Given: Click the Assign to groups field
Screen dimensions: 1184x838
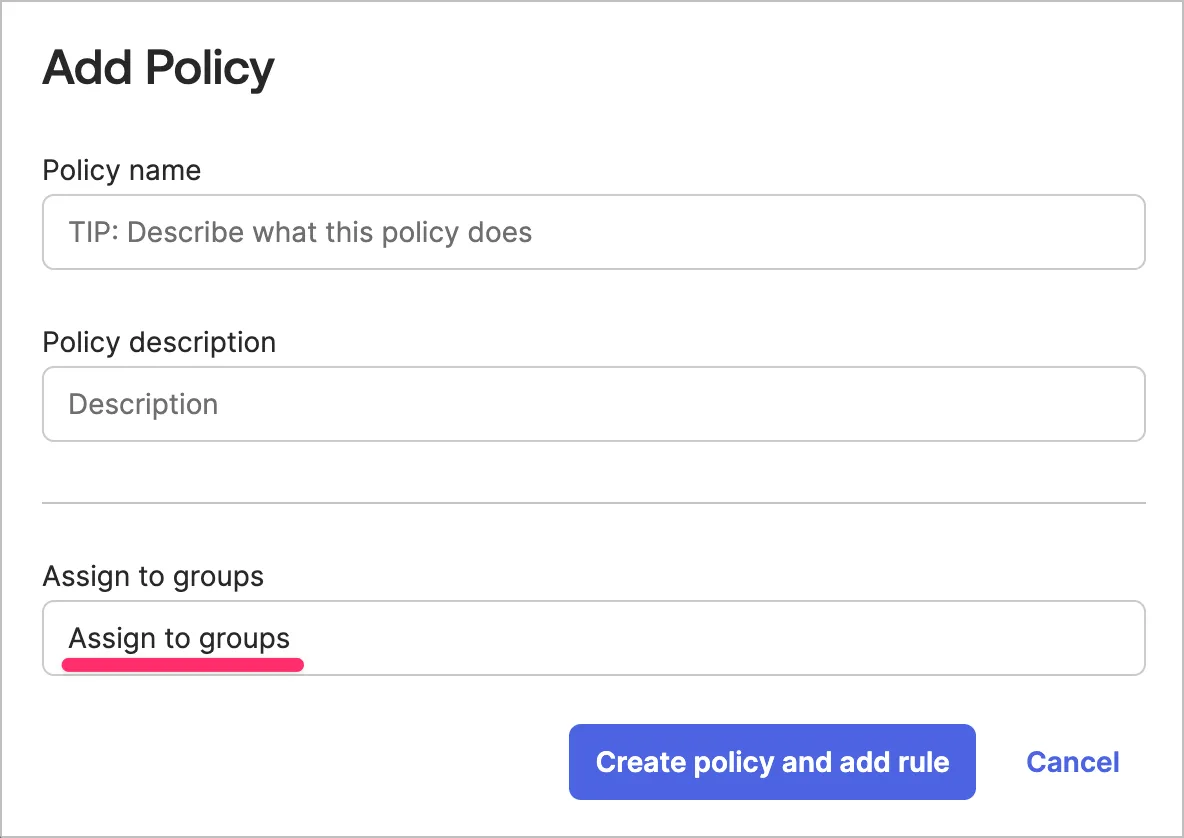Looking at the screenshot, I should 593,638.
